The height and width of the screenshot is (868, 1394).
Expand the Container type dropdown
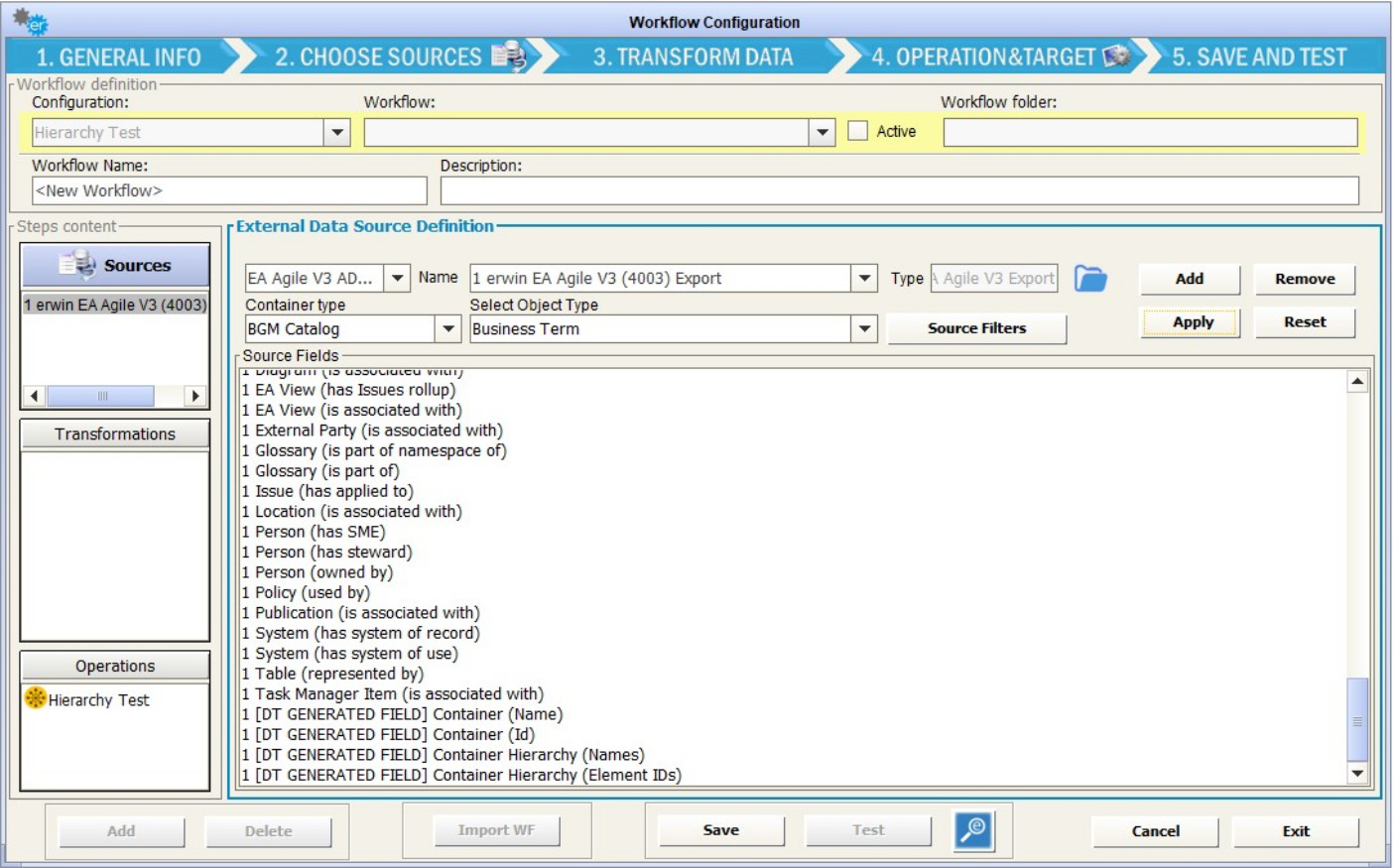tap(448, 328)
